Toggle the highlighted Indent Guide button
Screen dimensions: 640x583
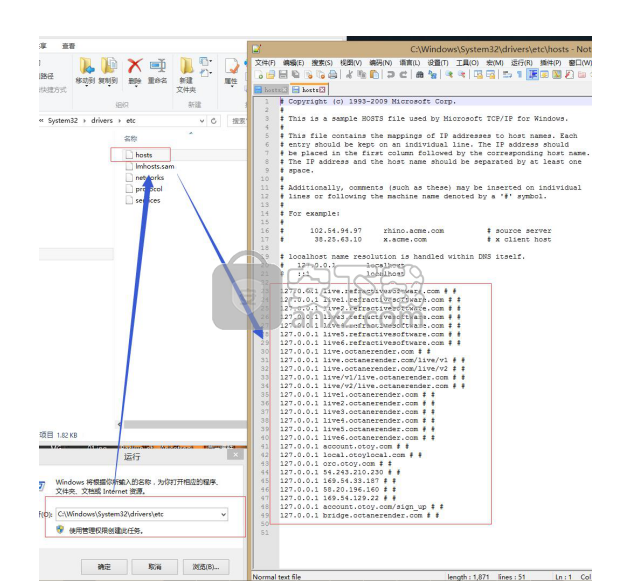coord(532,74)
